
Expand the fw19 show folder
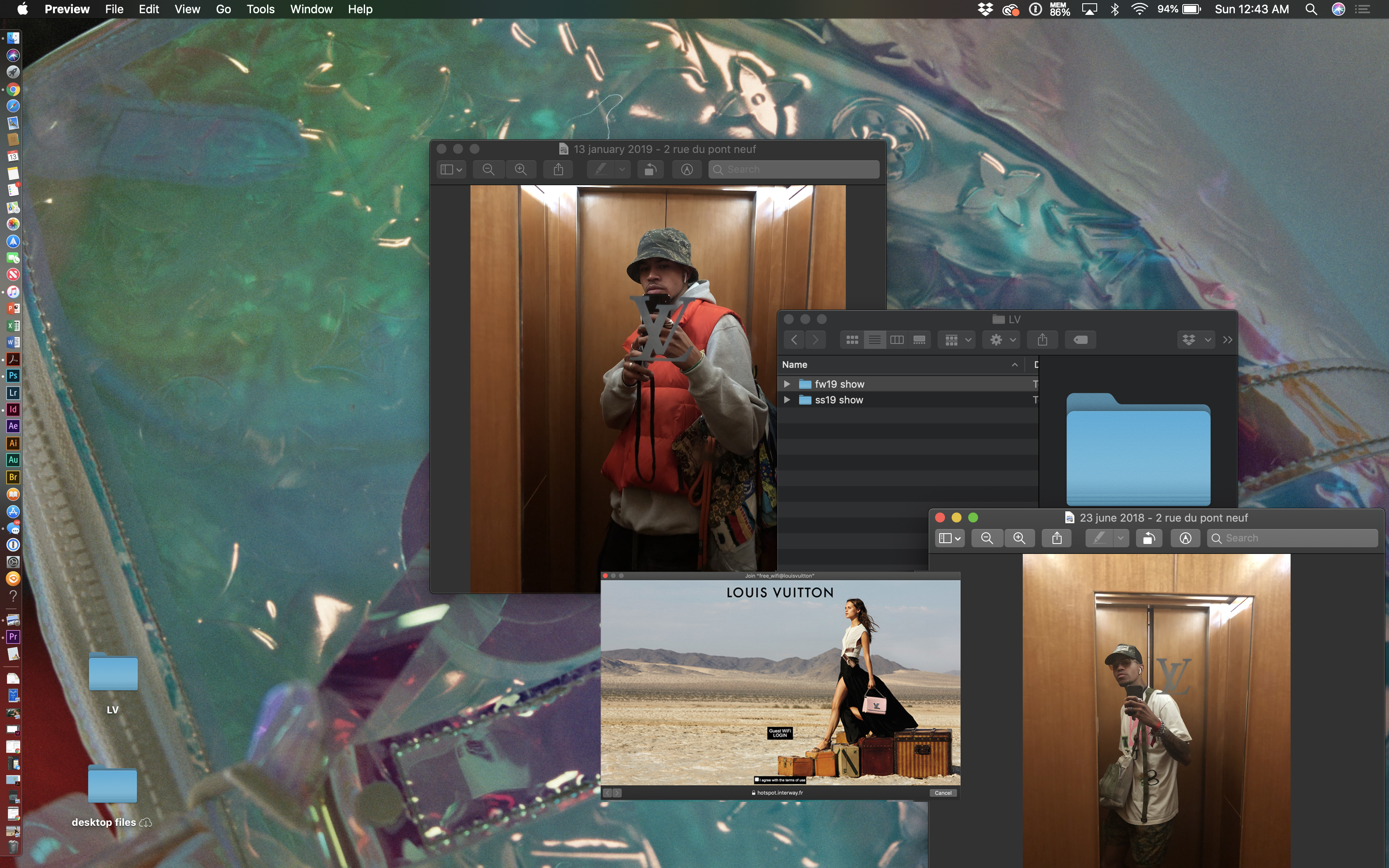coord(787,384)
